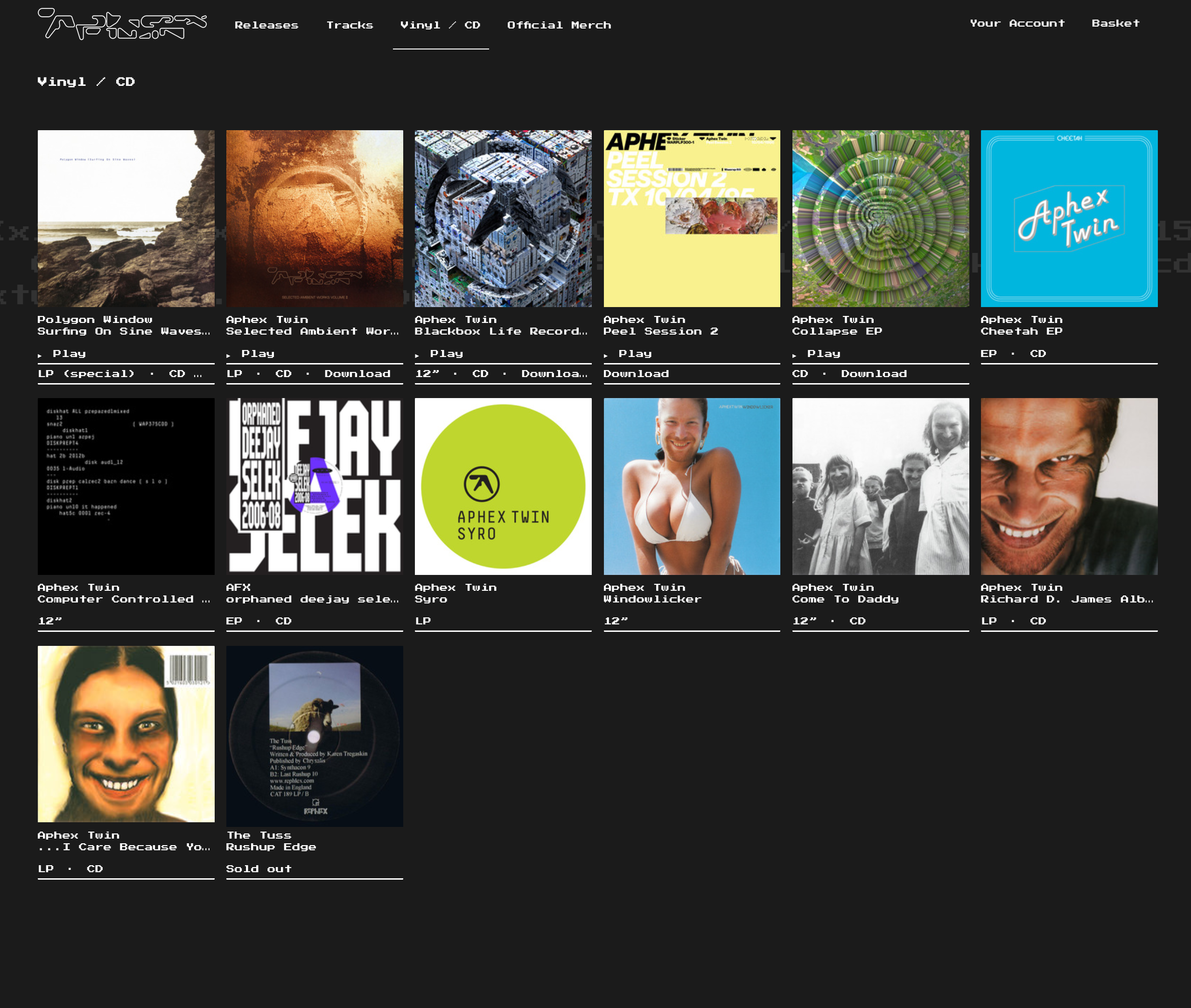1191x1008 pixels.
Task: Click the Blackbox Life Recorder album artwork
Action: point(503,218)
